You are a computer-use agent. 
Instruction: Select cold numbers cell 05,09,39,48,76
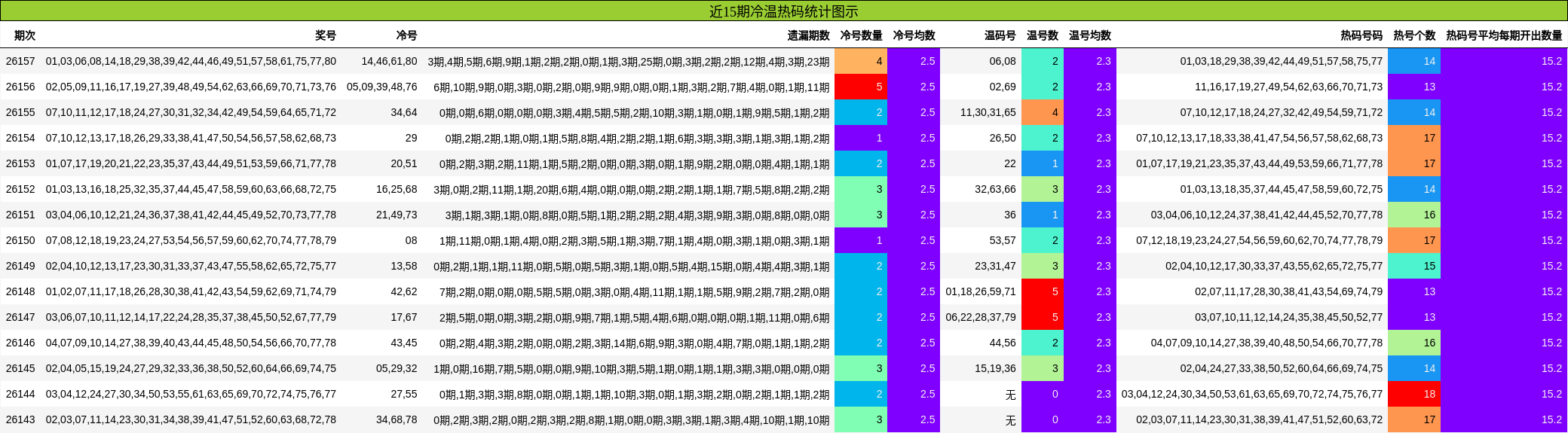382,87
